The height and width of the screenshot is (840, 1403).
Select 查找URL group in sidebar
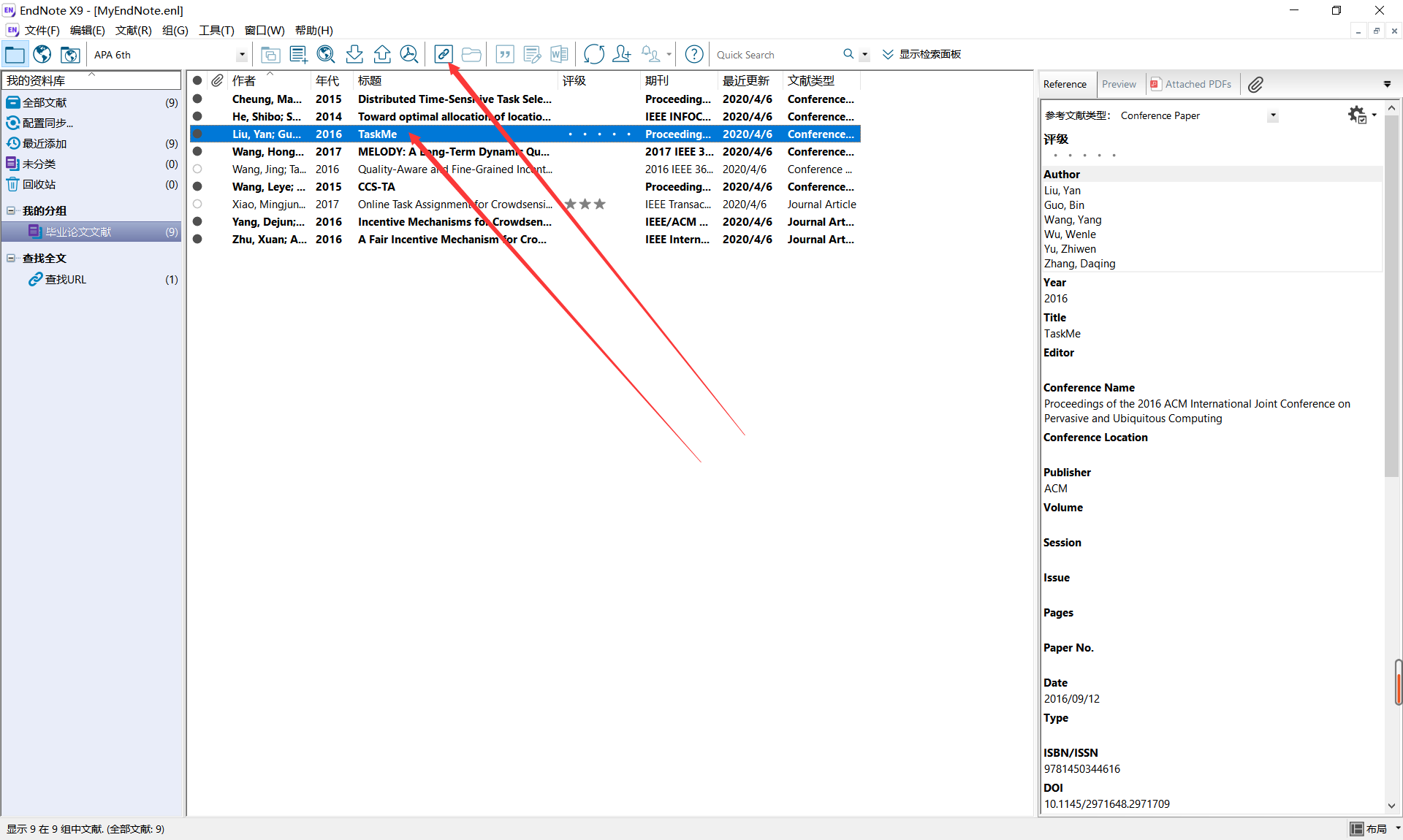tap(91, 279)
